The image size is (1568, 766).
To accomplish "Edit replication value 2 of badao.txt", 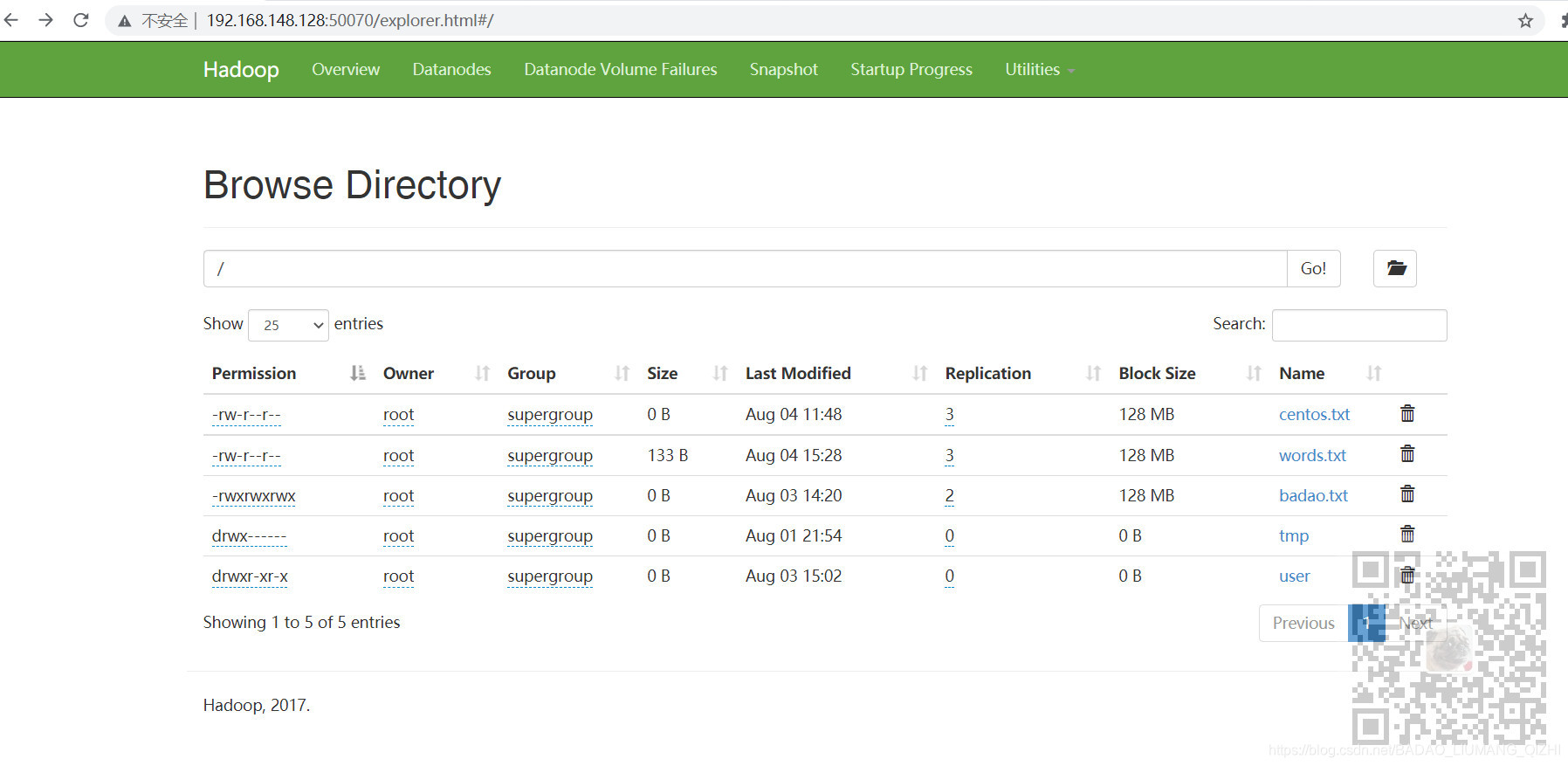I will point(949,495).
